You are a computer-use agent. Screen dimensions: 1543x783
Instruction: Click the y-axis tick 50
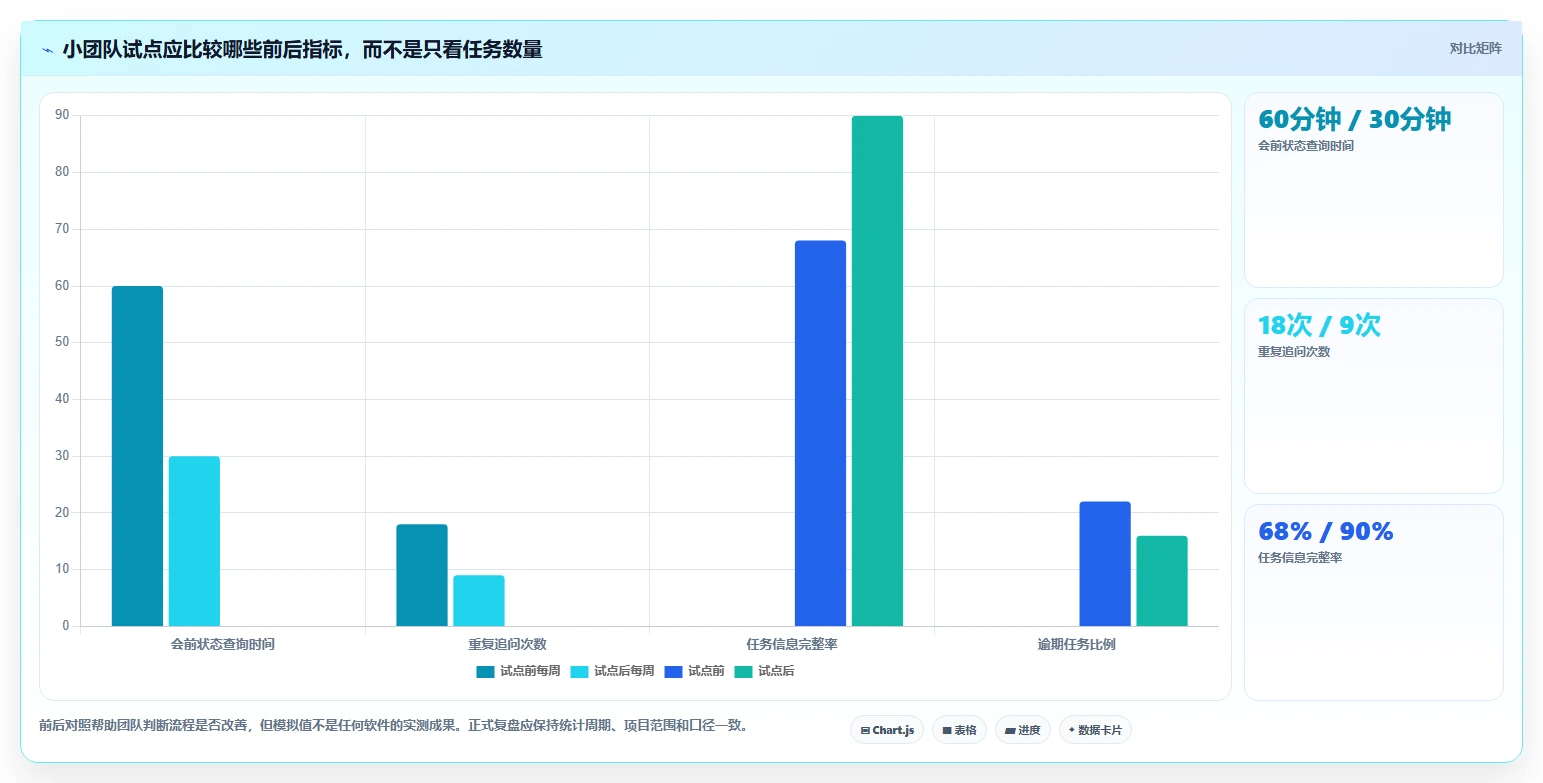coord(62,342)
